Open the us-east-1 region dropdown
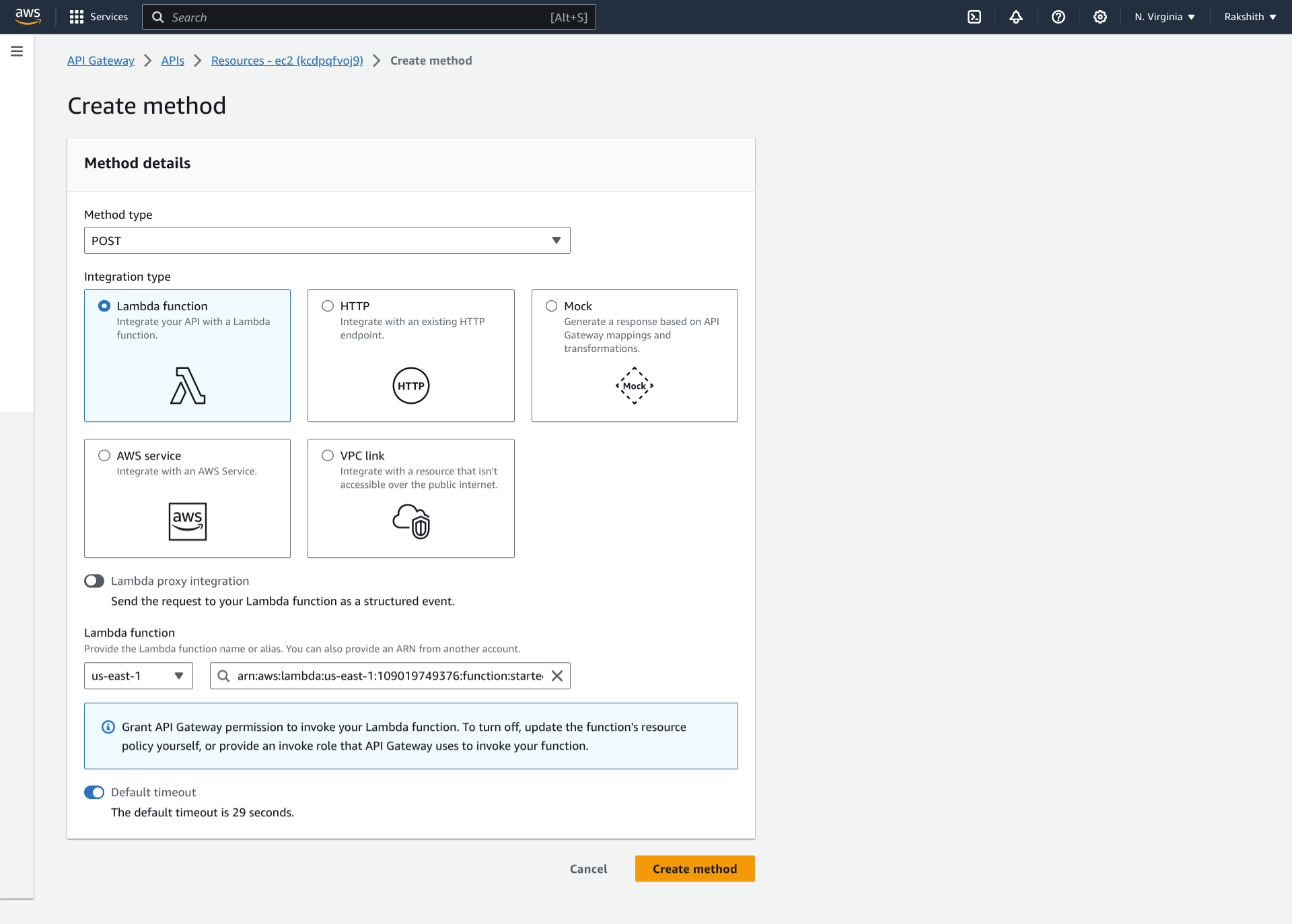This screenshot has width=1292, height=924. (139, 676)
